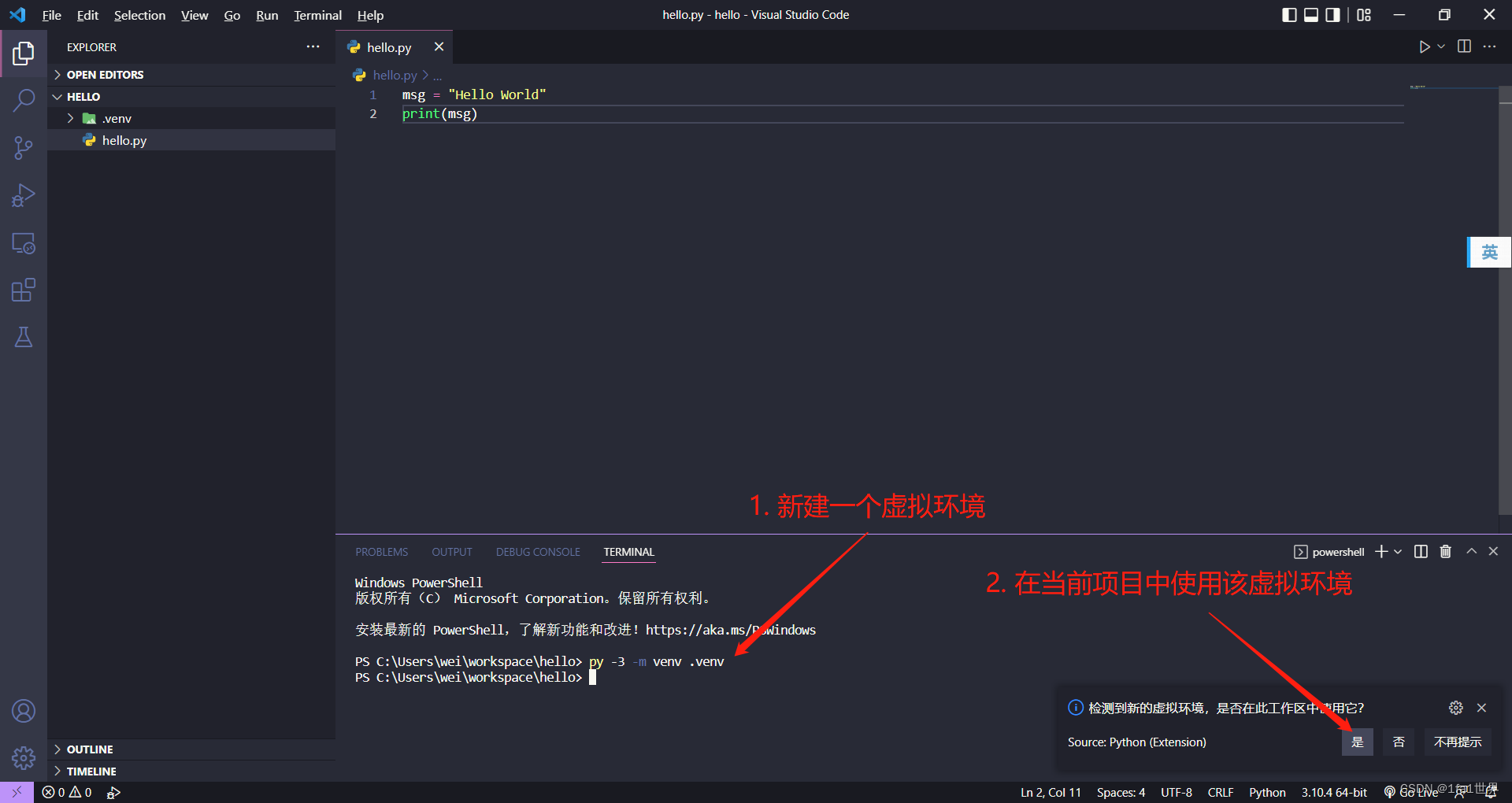Screen dimensions: 1512x803
Task: Open the Source Control view
Action: (24, 148)
